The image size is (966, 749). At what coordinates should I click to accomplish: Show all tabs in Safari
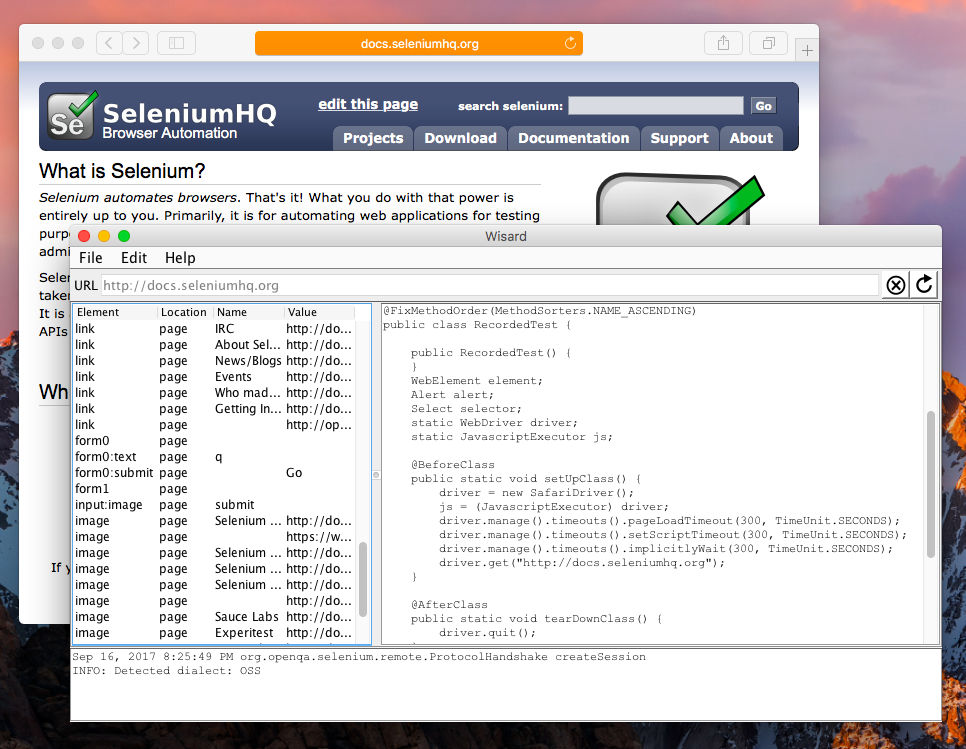[x=768, y=43]
